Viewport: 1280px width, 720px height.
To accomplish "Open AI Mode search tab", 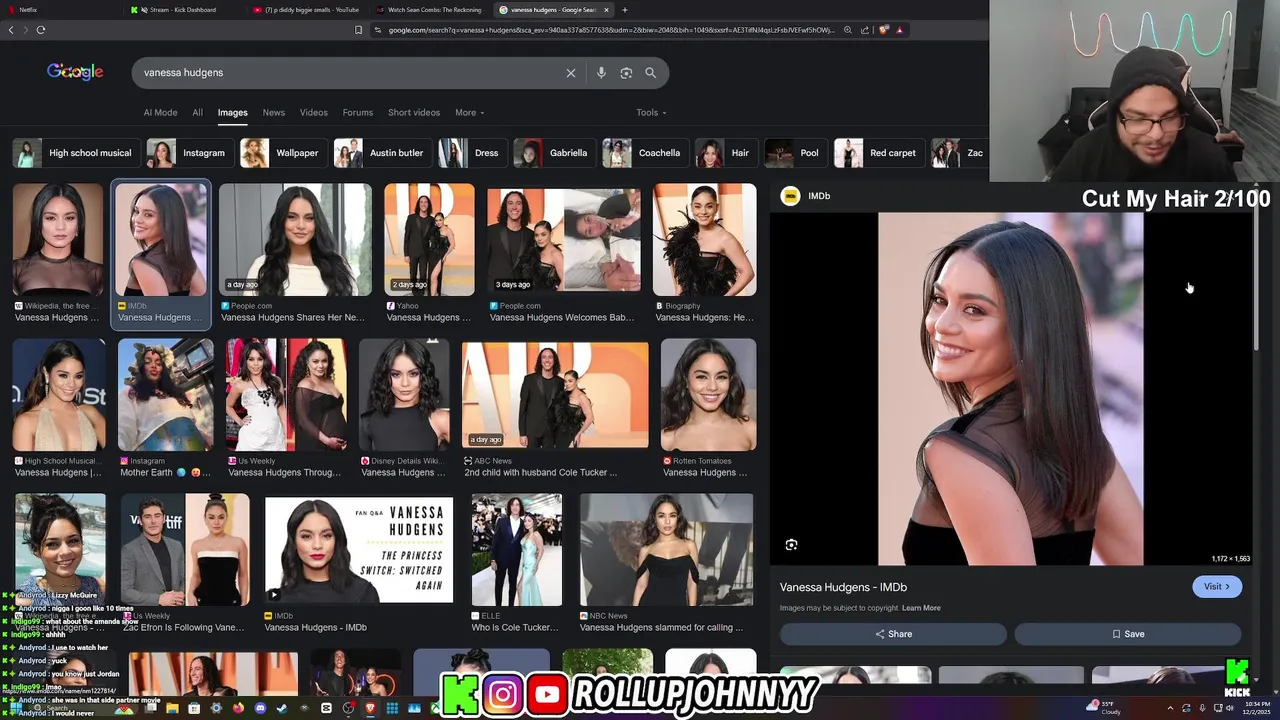I will 160,113.
